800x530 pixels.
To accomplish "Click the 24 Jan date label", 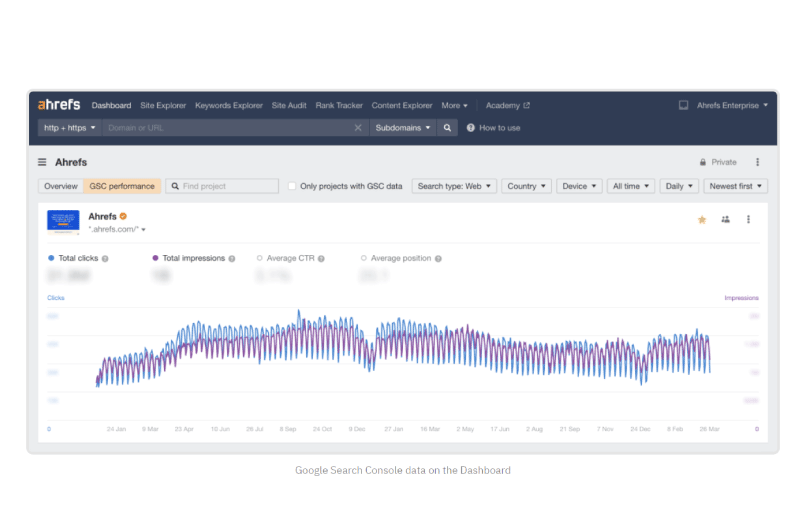I will [116, 429].
